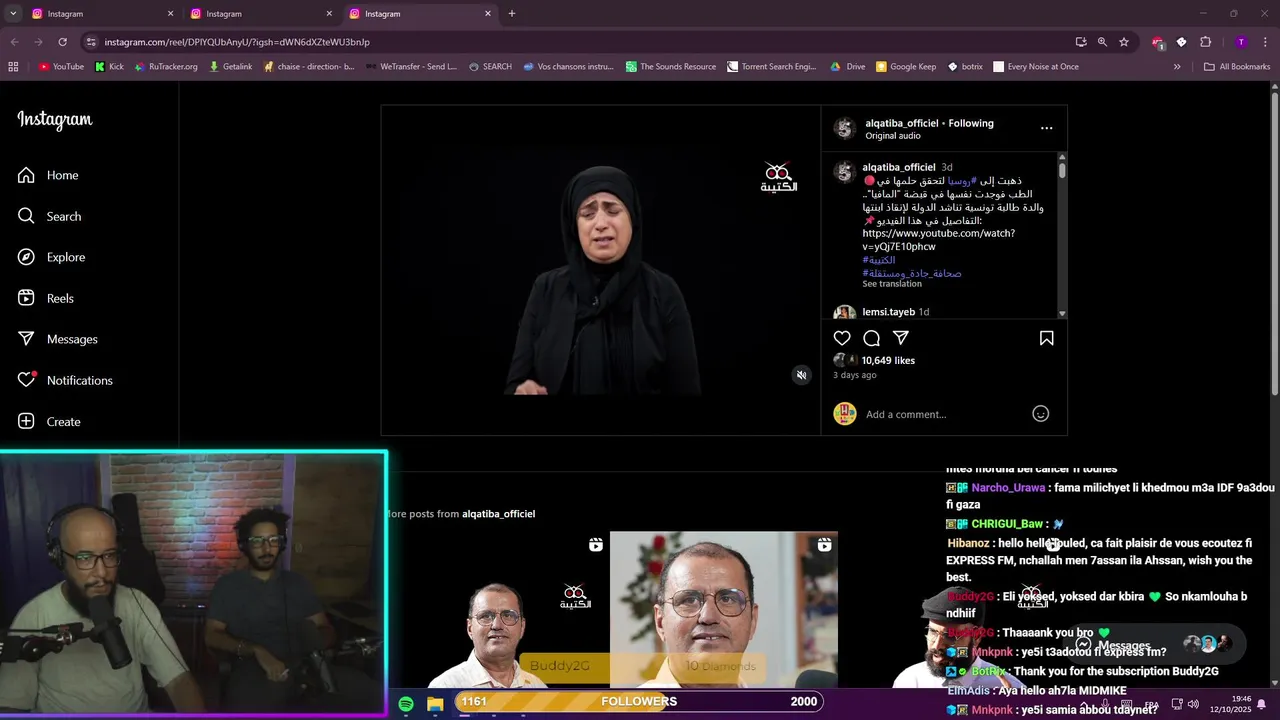1280x720 pixels.
Task: Open the YouTube link in caption
Action: (939, 240)
